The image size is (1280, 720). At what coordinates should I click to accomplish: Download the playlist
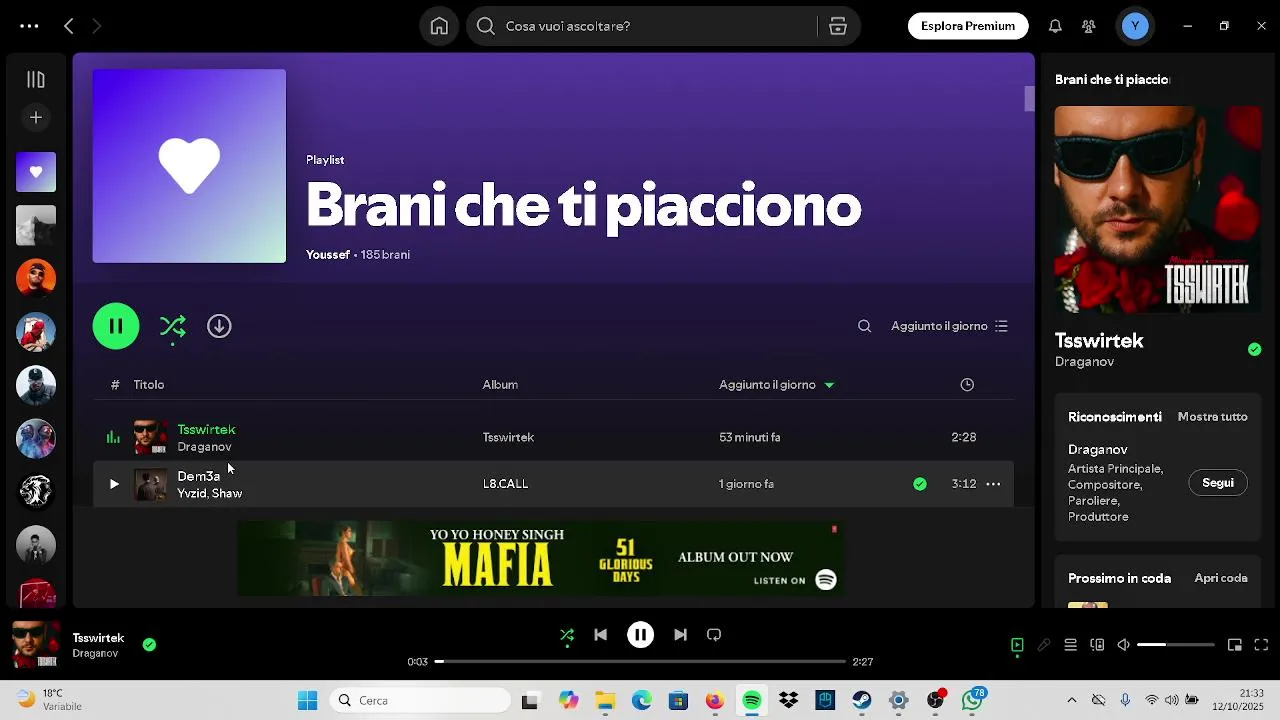219,326
